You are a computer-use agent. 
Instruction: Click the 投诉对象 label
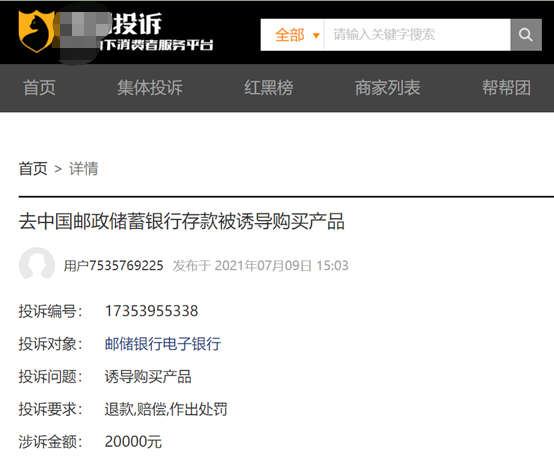click(x=51, y=344)
